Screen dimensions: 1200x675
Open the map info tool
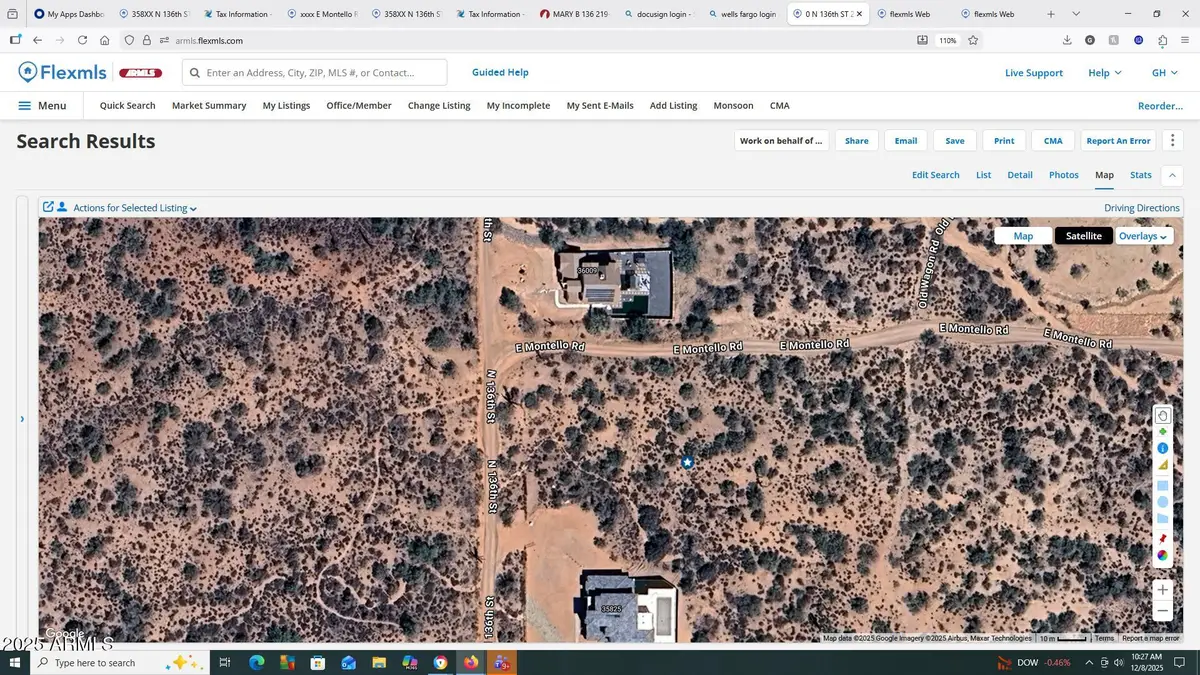click(1162, 448)
